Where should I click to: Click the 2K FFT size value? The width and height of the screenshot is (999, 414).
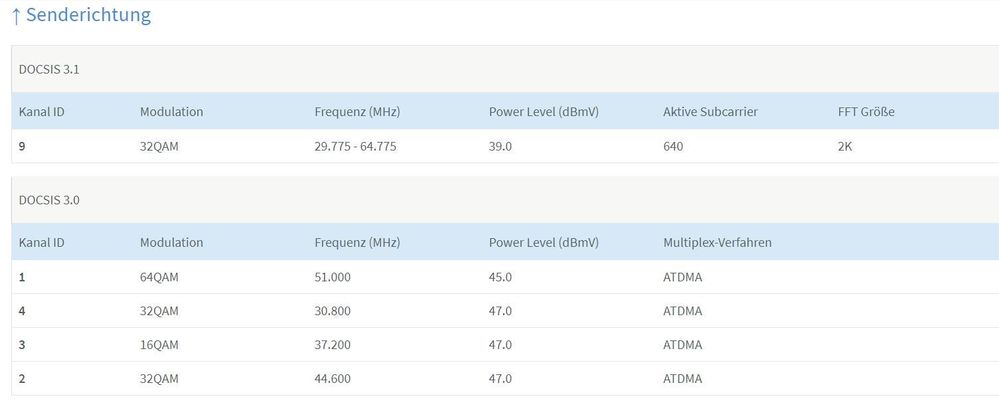pyautogui.click(x=845, y=146)
